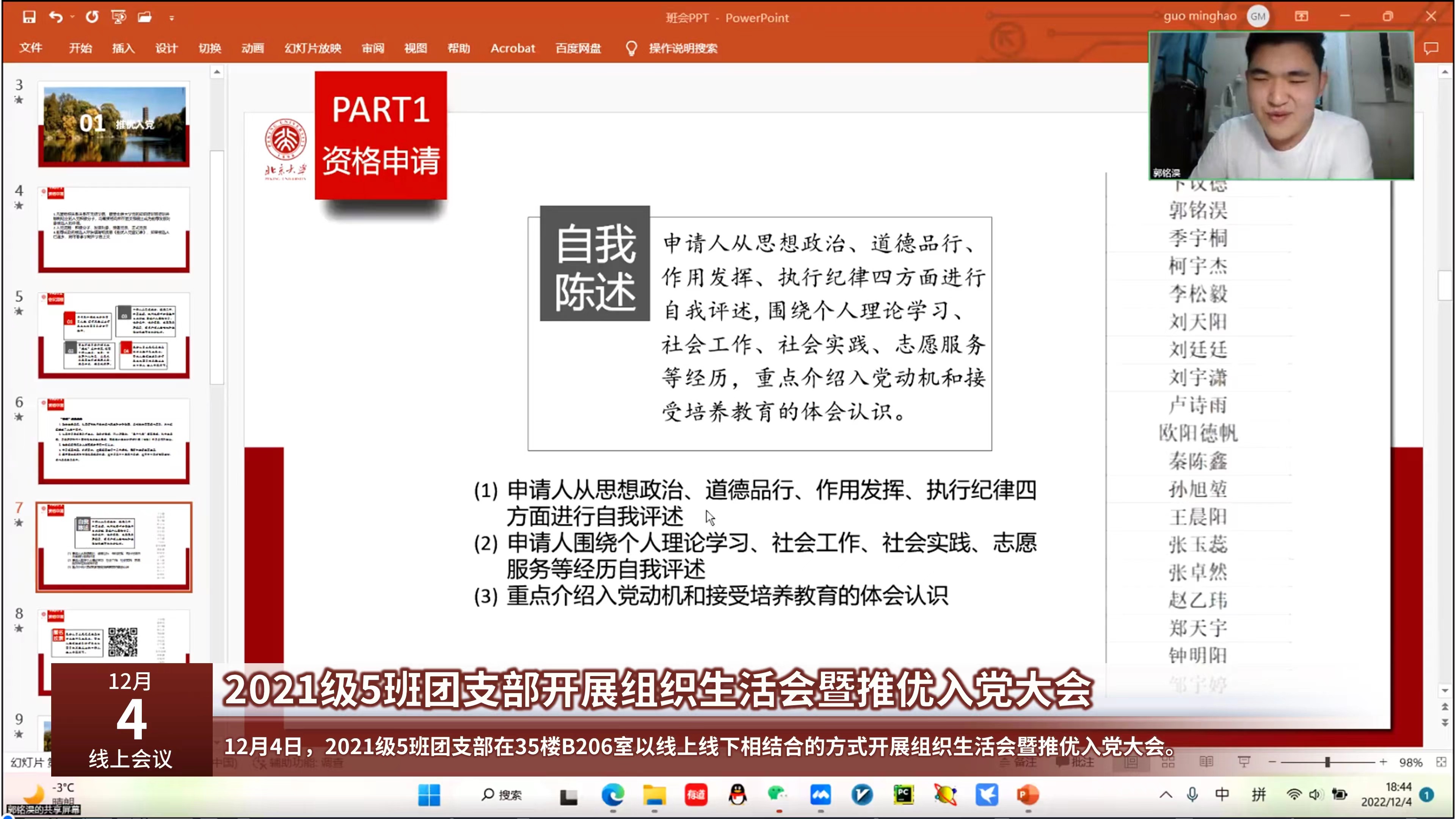Click the GM account avatar
Image resolution: width=1456 pixels, height=819 pixels.
click(x=1258, y=16)
